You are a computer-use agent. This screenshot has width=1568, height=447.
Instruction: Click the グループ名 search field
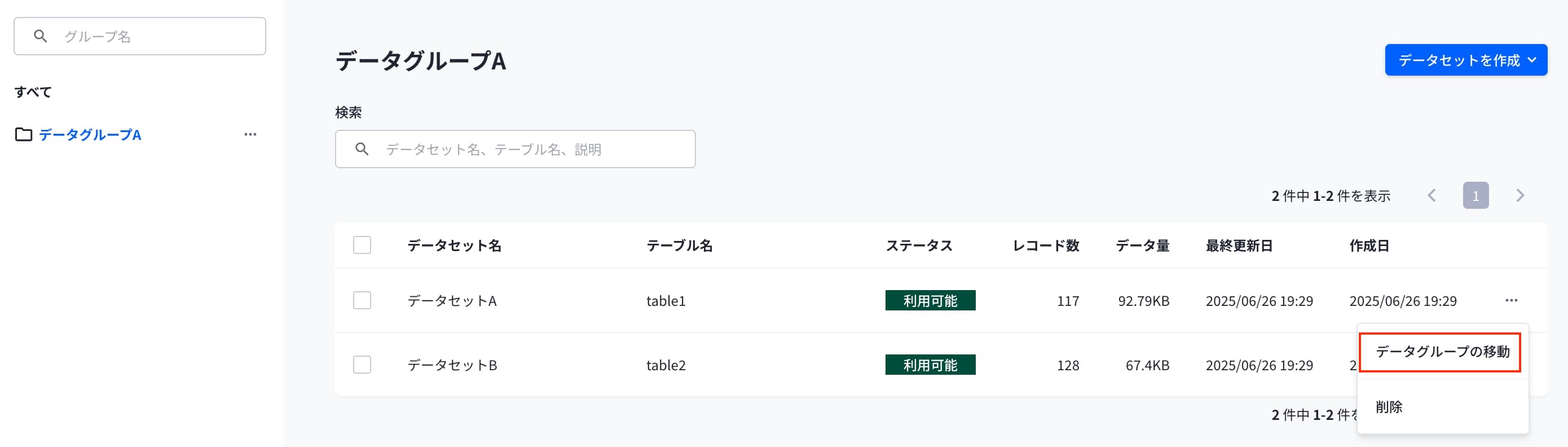(x=140, y=36)
